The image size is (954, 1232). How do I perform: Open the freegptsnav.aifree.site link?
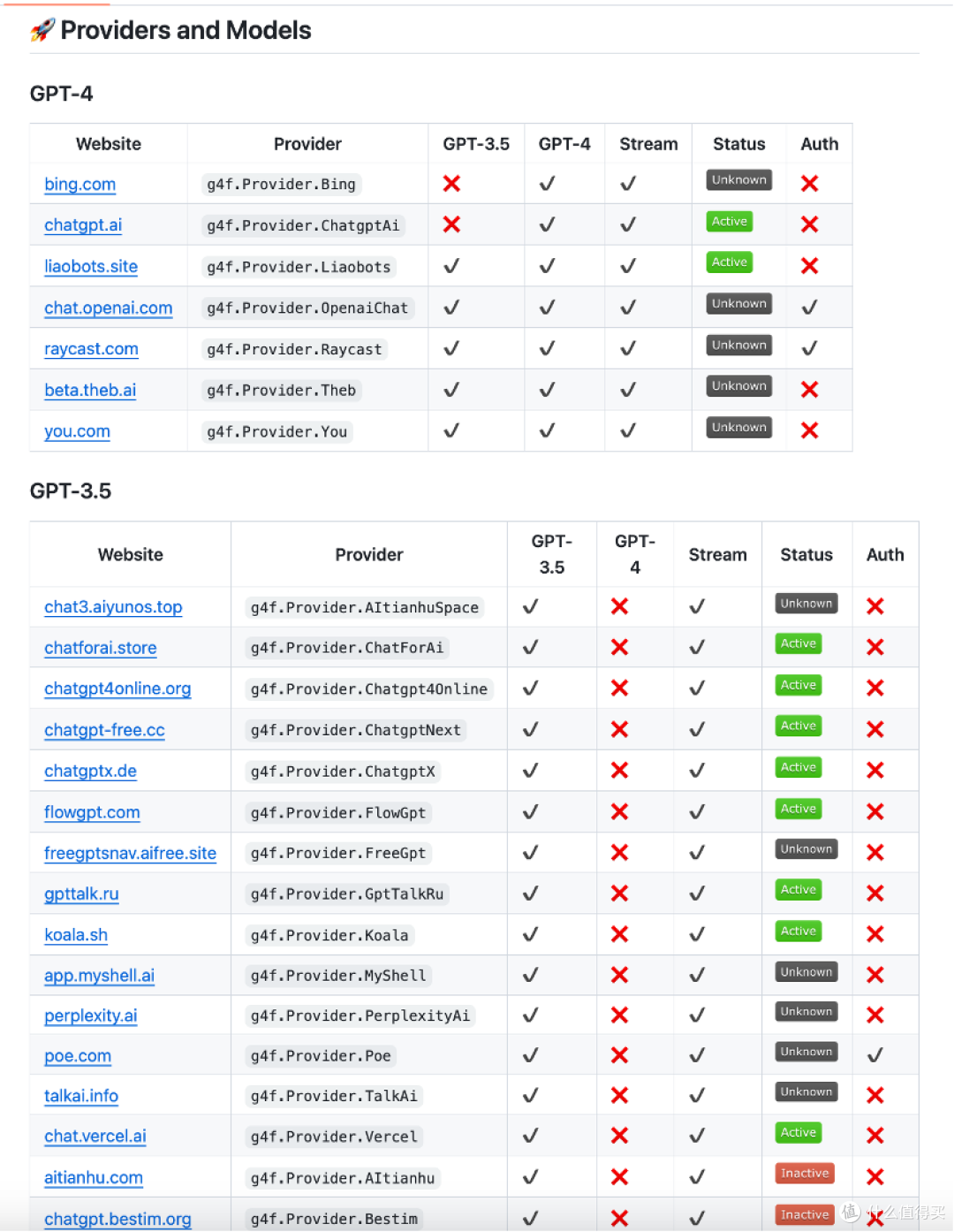[130, 854]
